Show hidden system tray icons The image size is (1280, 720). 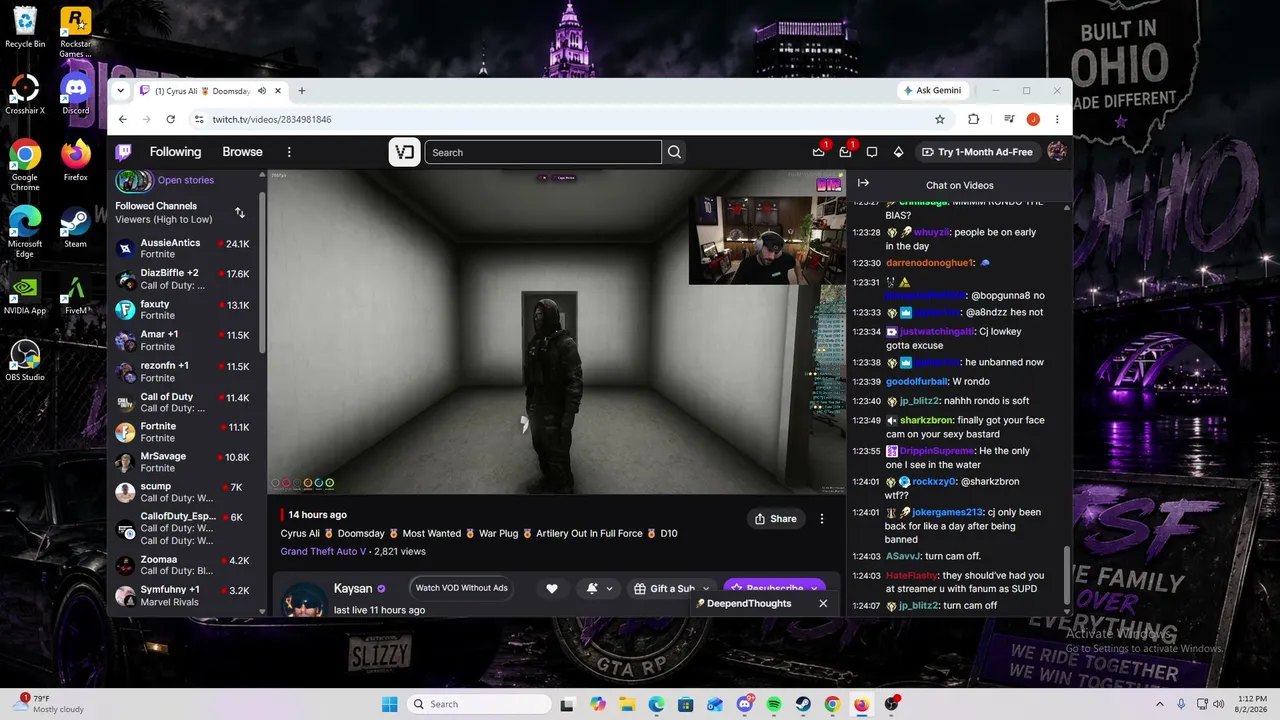coord(1161,704)
